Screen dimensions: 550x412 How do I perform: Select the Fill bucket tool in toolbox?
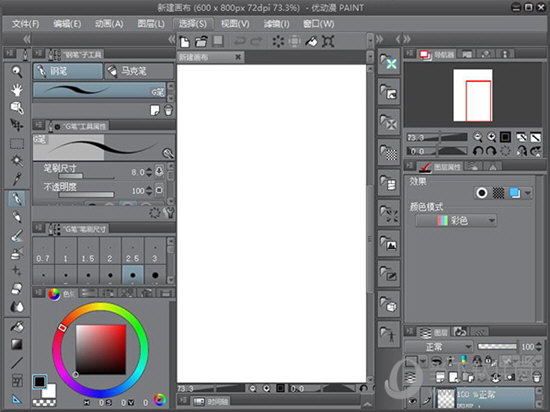tap(16, 327)
